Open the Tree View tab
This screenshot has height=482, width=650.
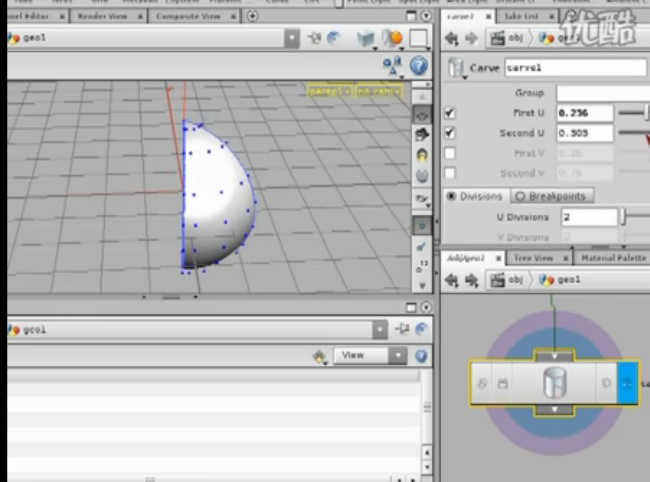click(x=532, y=258)
